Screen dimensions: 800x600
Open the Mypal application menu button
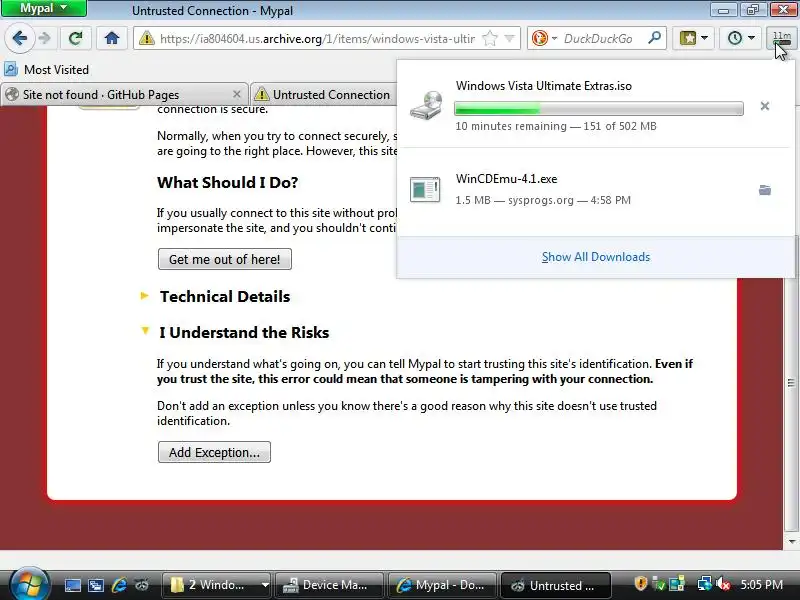coord(43,8)
